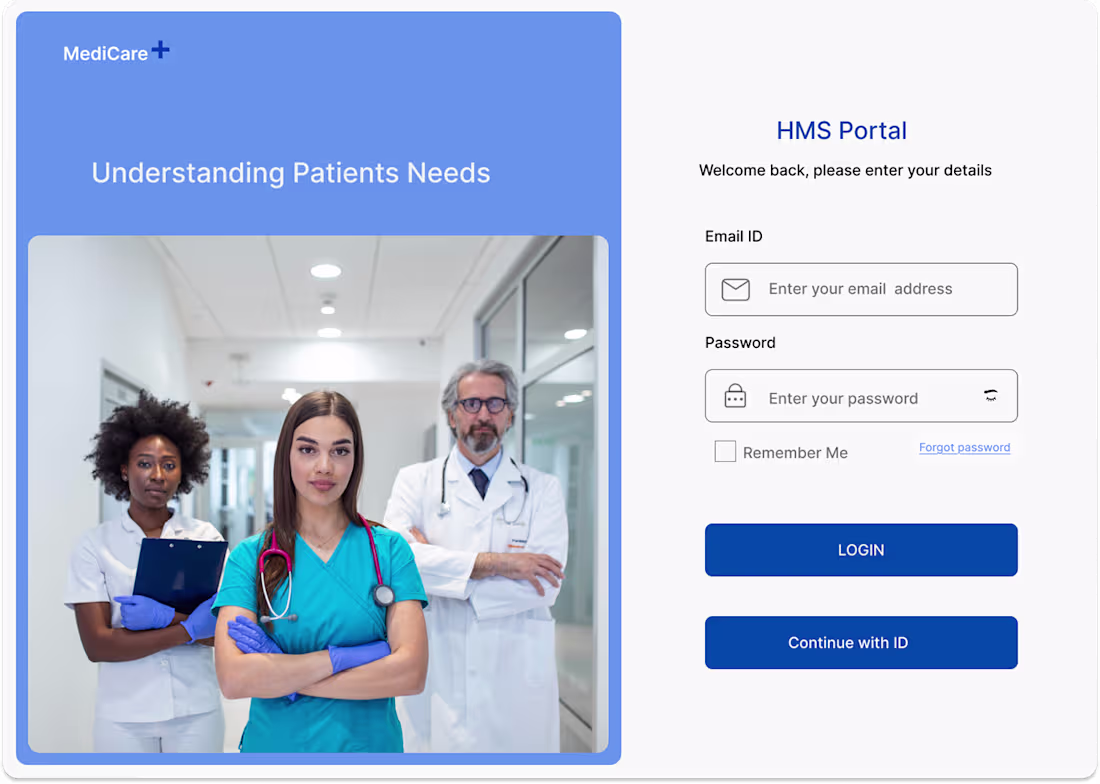Enable the Remember Me checkbox
The width and height of the screenshot is (1100, 784).
[725, 451]
